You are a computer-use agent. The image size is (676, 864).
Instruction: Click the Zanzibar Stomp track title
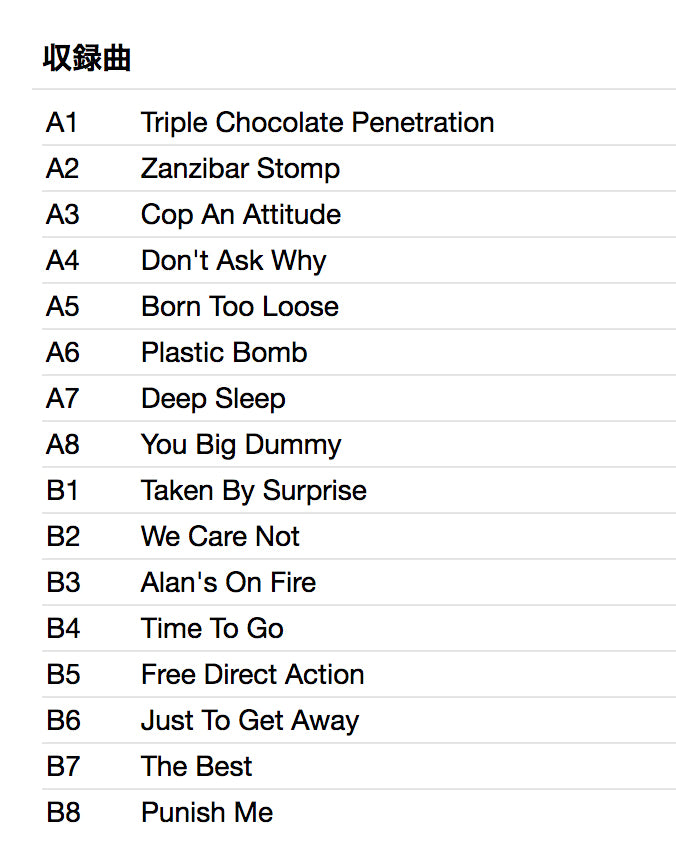tap(240, 169)
